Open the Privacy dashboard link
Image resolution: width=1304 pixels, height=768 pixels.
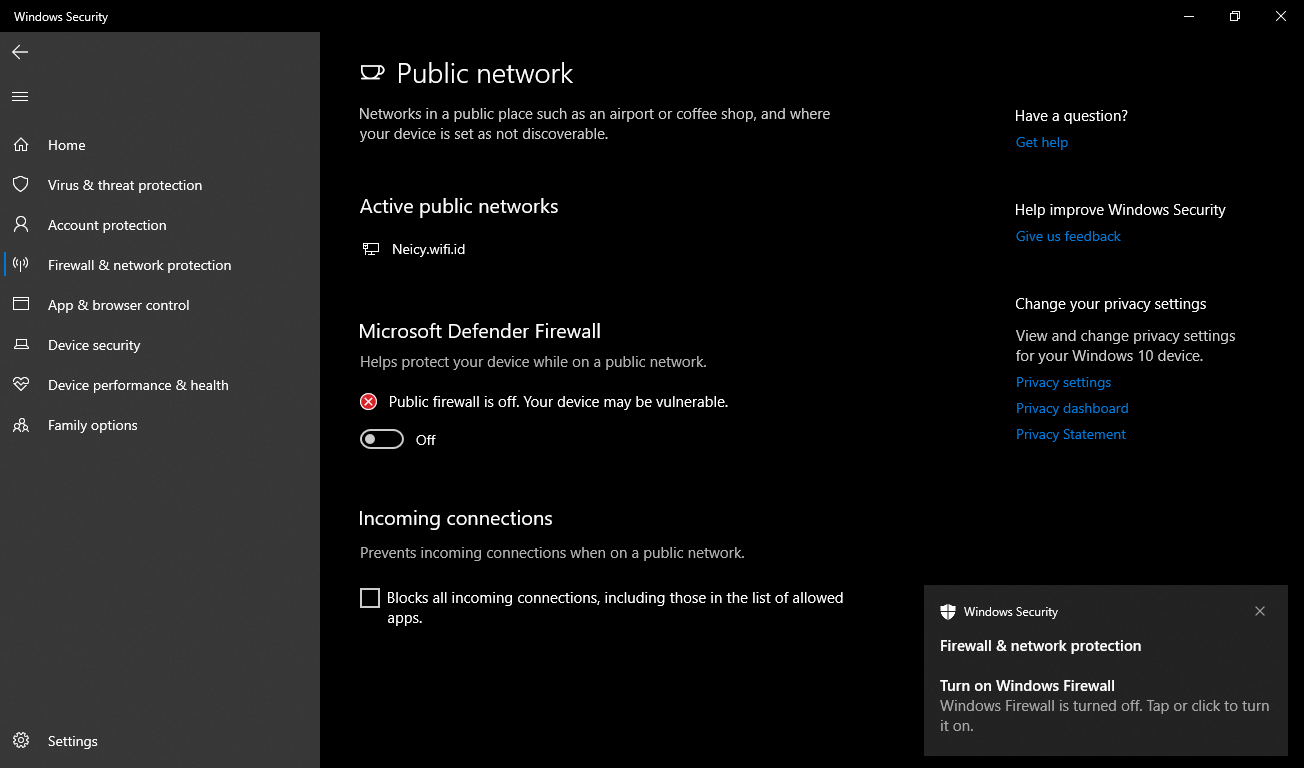click(x=1072, y=408)
